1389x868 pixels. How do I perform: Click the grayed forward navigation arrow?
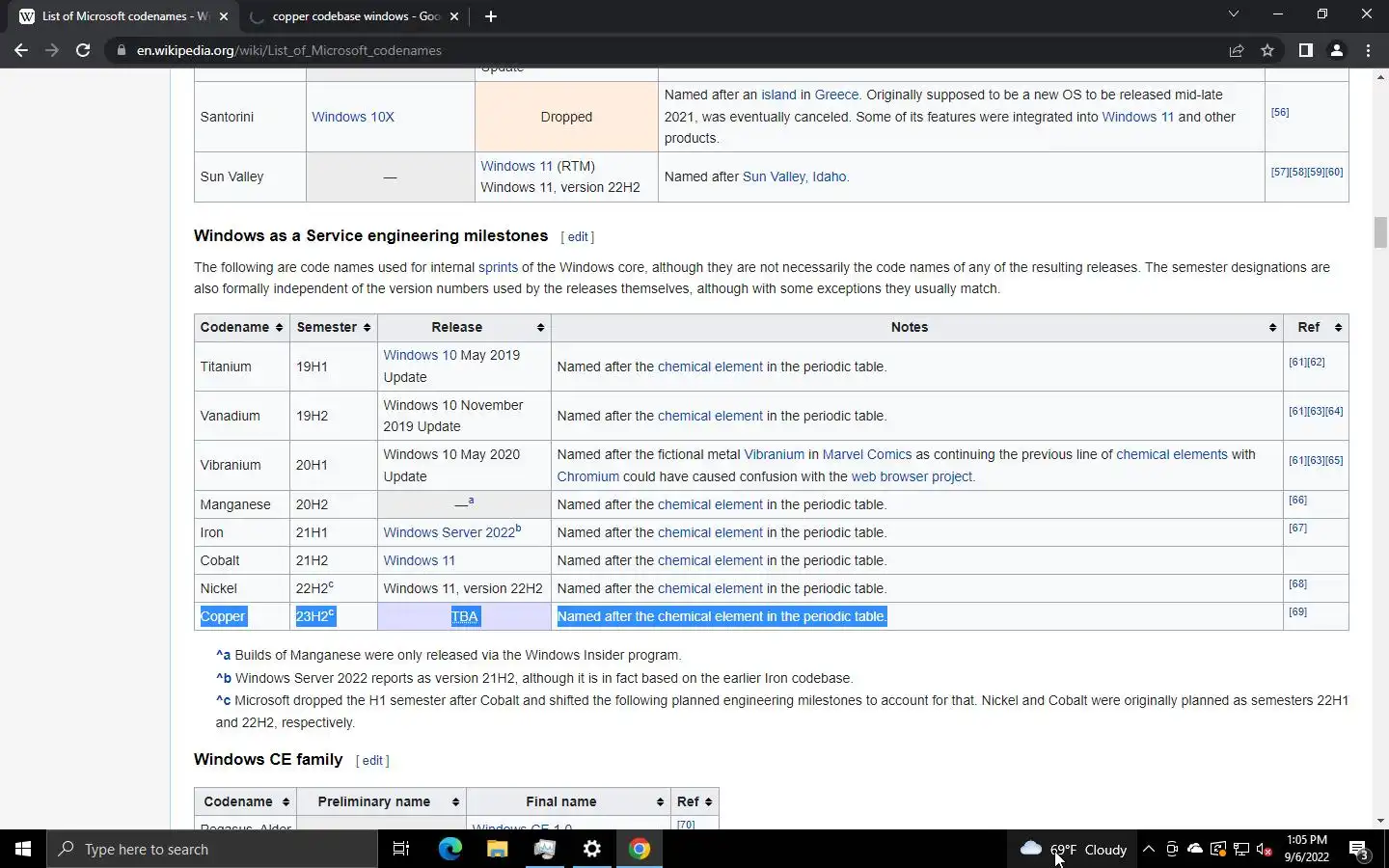point(52,50)
